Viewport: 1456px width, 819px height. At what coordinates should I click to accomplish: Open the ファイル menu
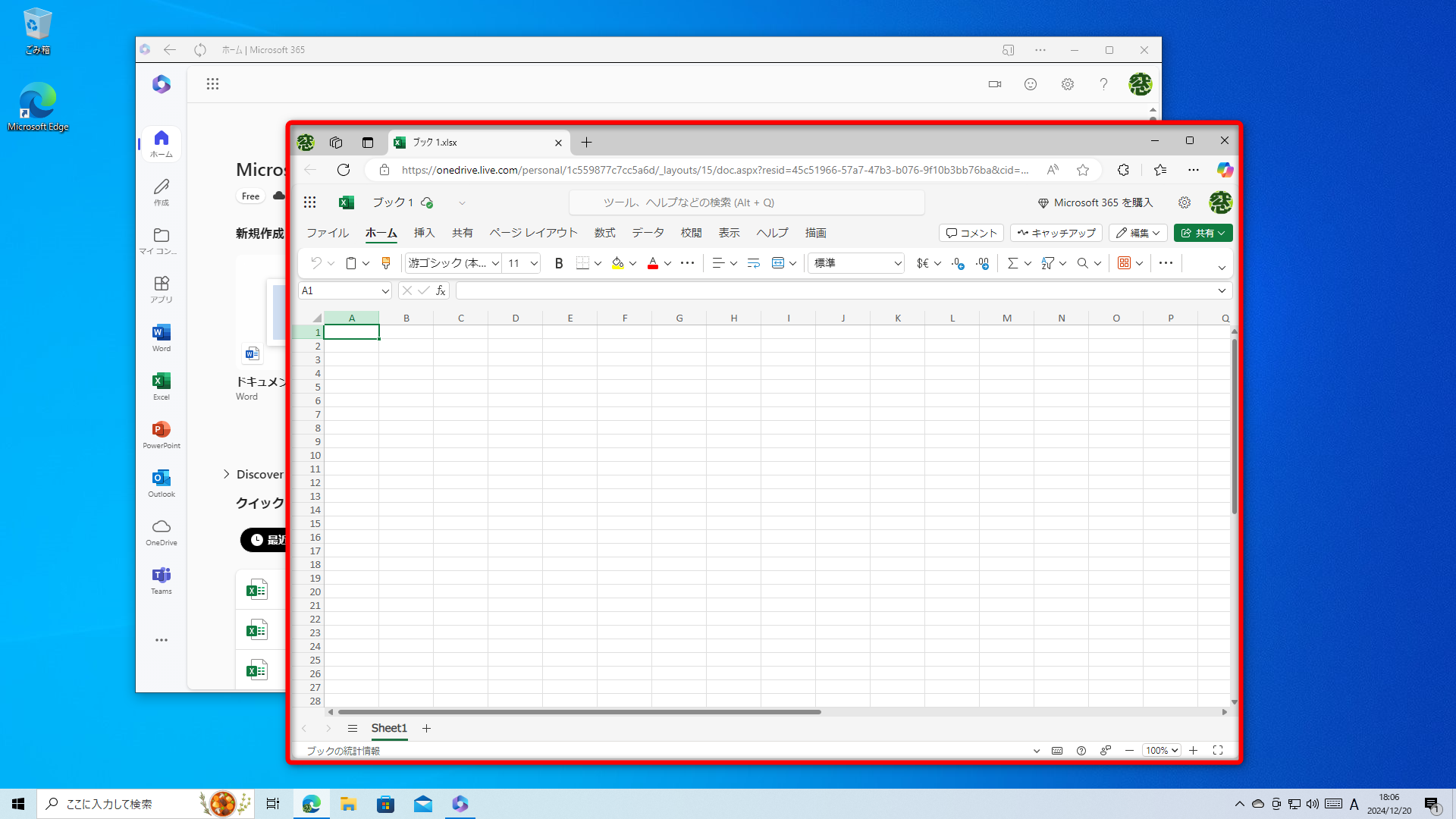(x=327, y=233)
